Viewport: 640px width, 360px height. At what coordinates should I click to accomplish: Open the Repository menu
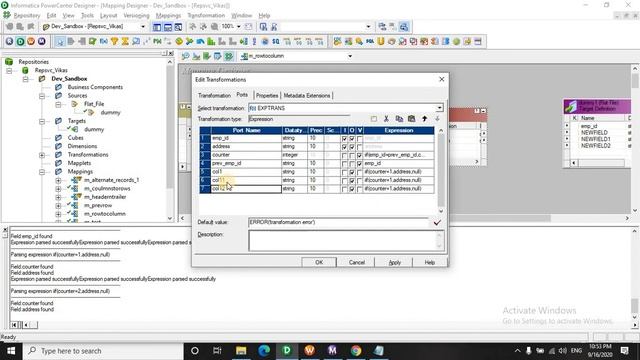(27, 16)
